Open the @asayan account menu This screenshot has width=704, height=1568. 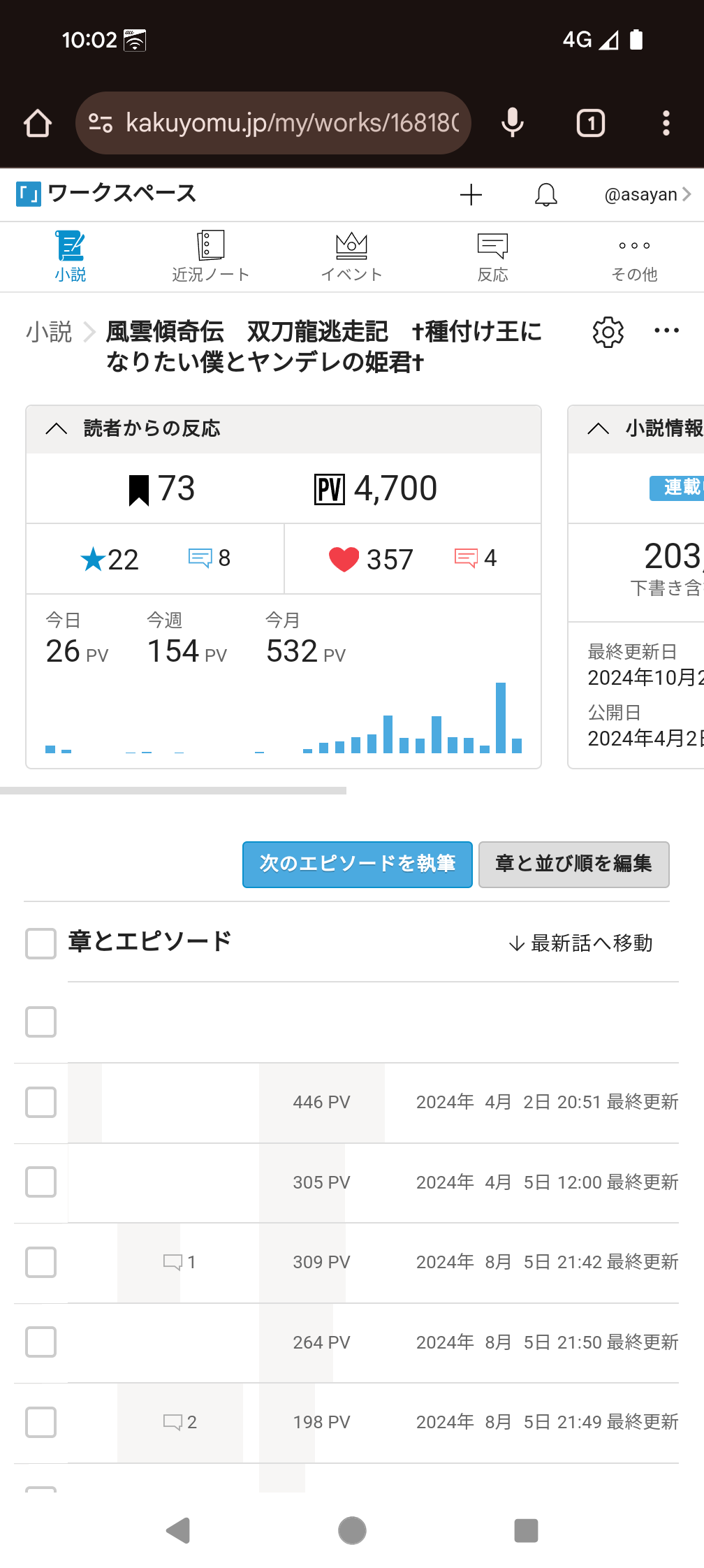click(647, 194)
